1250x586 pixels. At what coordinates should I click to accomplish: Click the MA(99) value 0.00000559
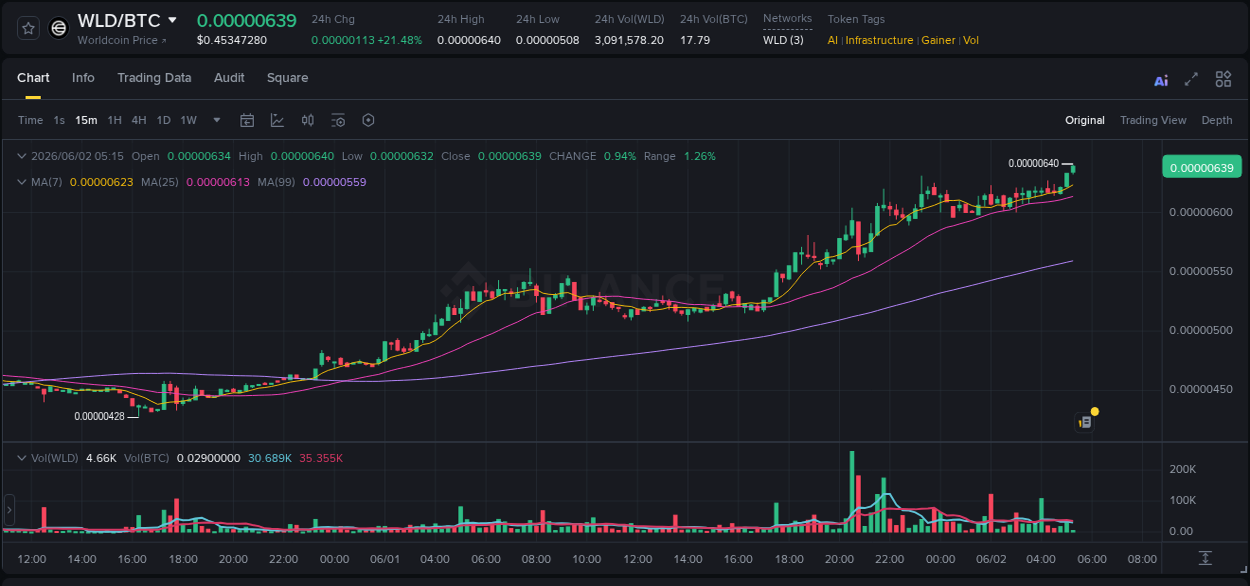334,182
